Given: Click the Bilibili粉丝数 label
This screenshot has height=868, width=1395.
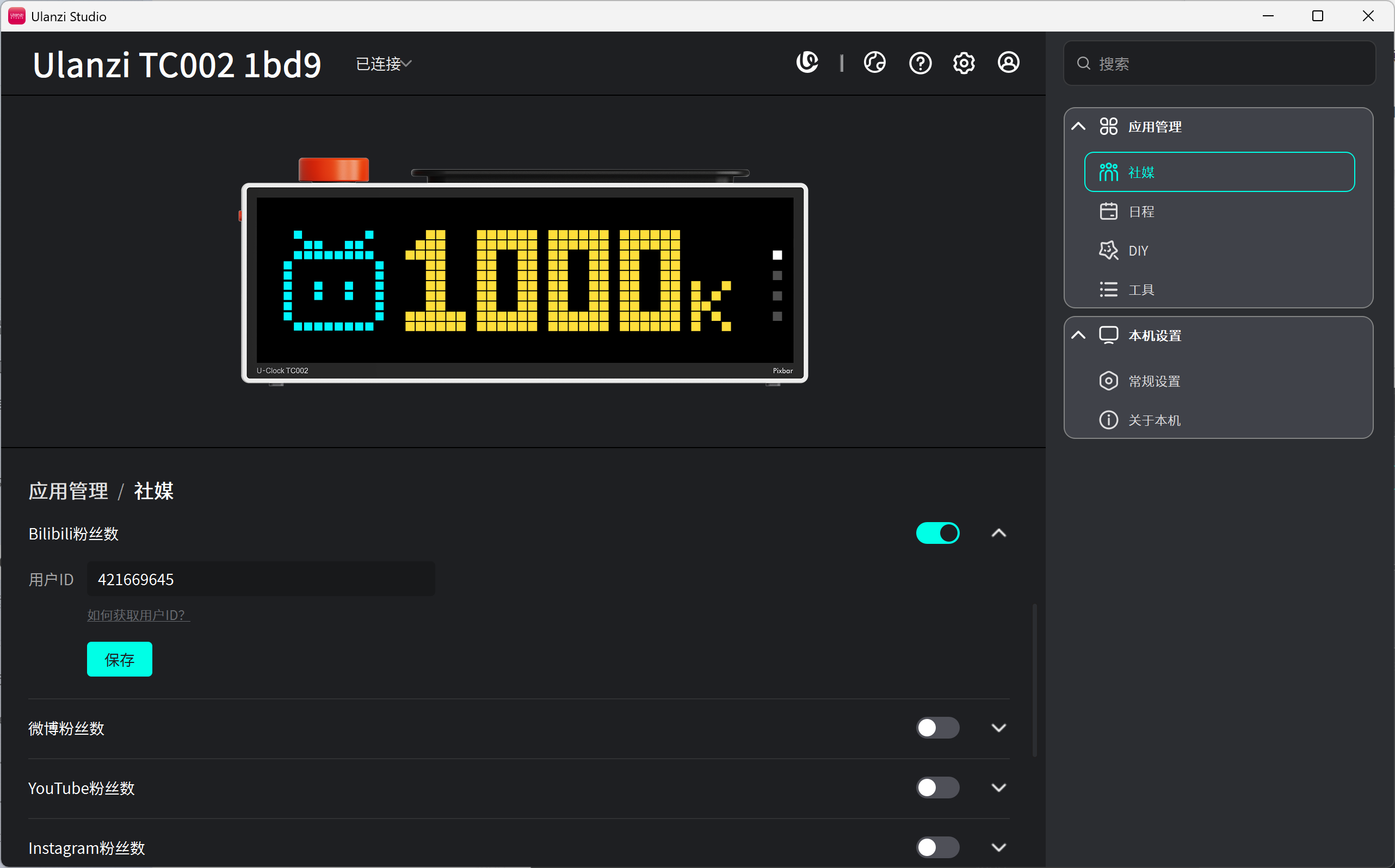Looking at the screenshot, I should [x=73, y=534].
